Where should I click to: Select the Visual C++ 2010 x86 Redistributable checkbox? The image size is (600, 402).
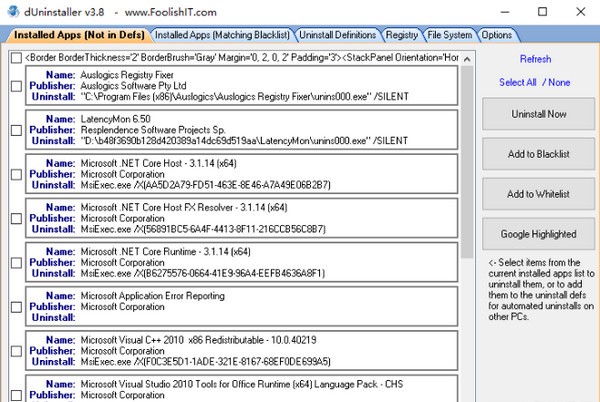point(15,350)
